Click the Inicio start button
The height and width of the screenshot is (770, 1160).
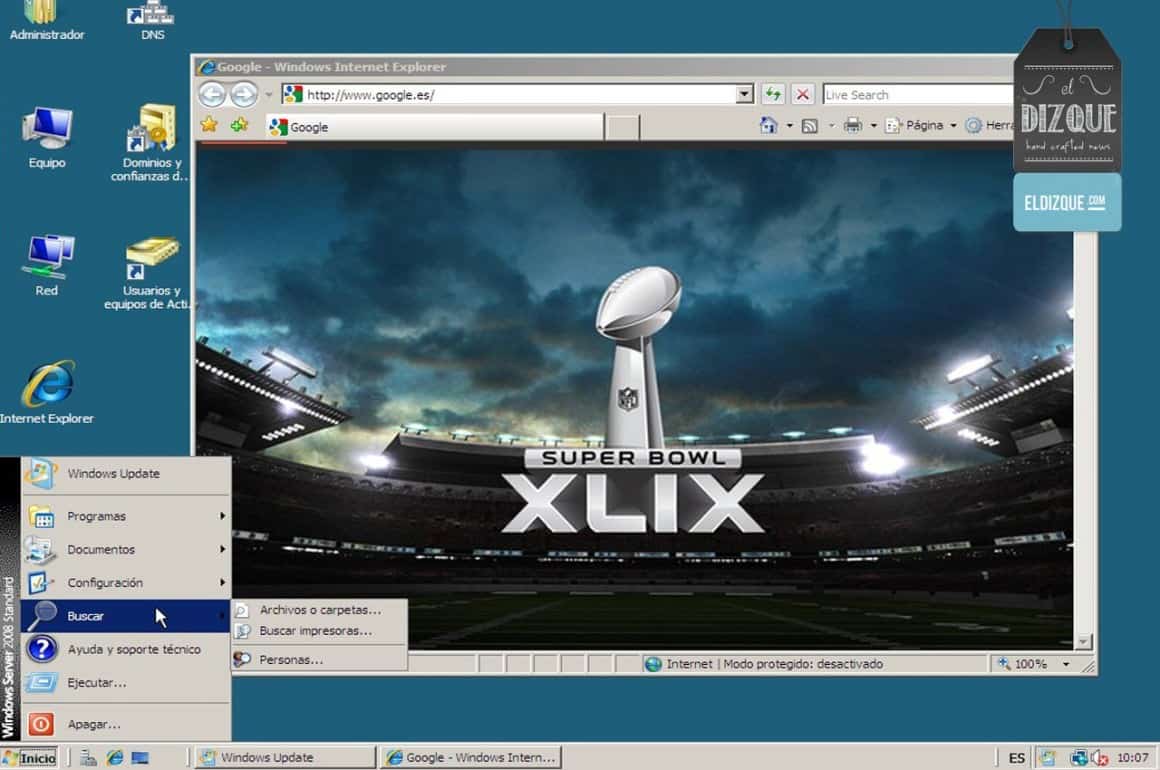pyautogui.click(x=30, y=757)
